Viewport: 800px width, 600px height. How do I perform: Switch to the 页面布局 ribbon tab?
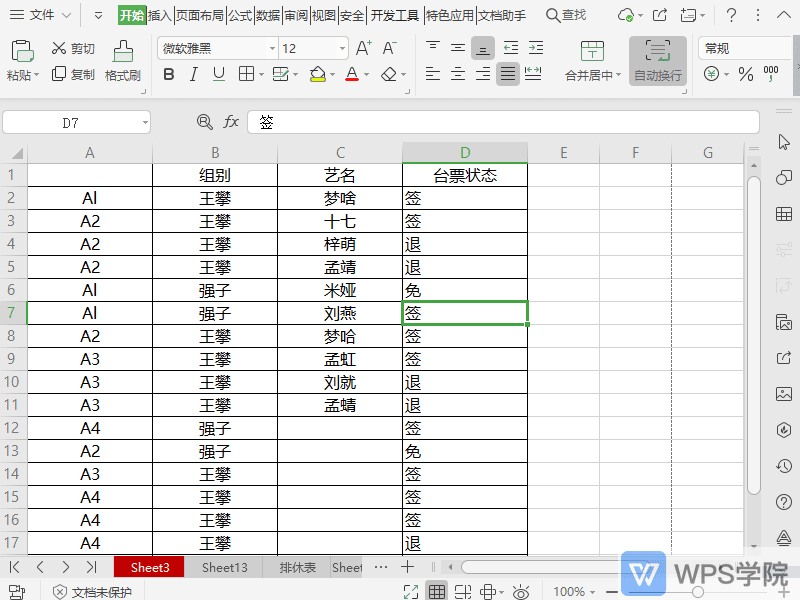click(x=200, y=15)
